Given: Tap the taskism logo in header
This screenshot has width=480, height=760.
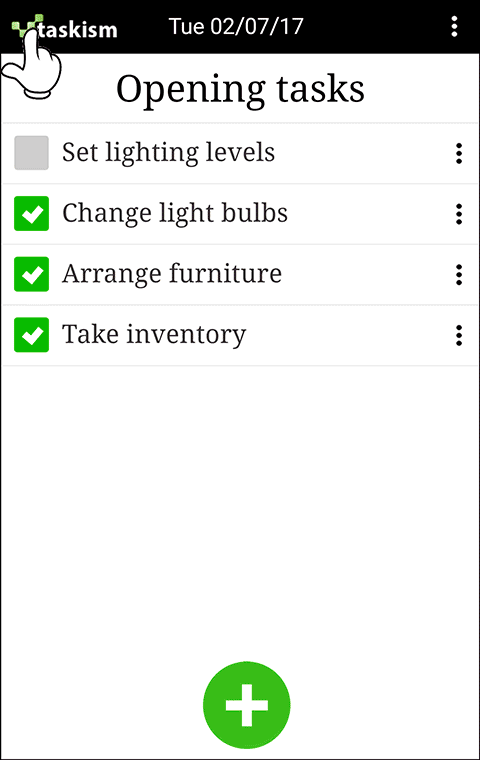Looking at the screenshot, I should (64, 27).
